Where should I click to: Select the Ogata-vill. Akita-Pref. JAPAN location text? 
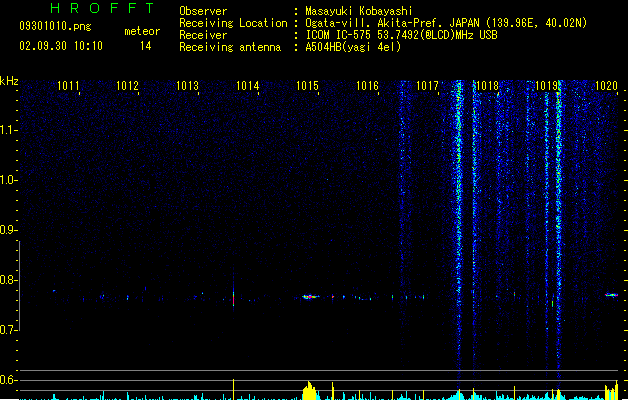[x=446, y=23]
